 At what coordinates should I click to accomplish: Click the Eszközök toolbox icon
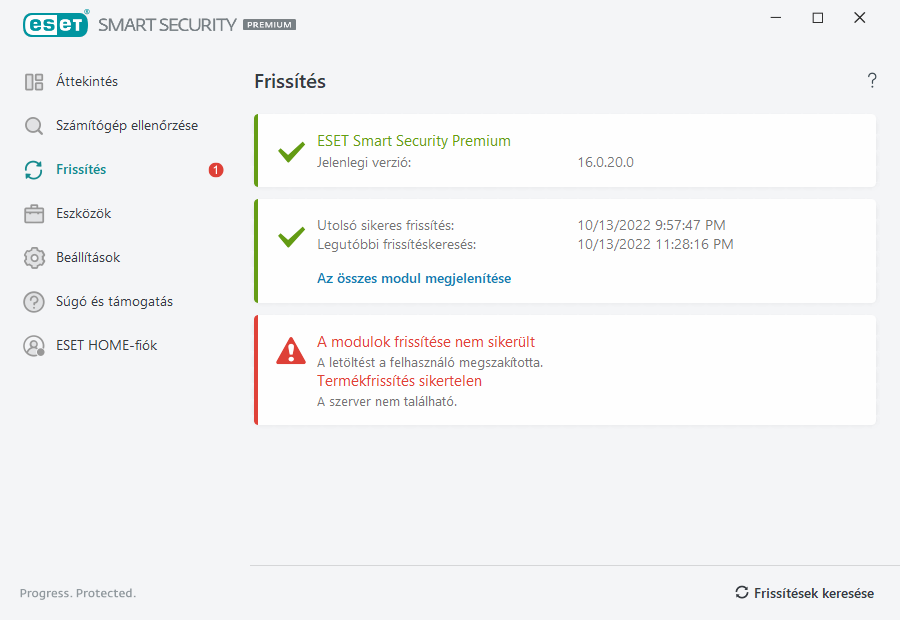pos(34,214)
